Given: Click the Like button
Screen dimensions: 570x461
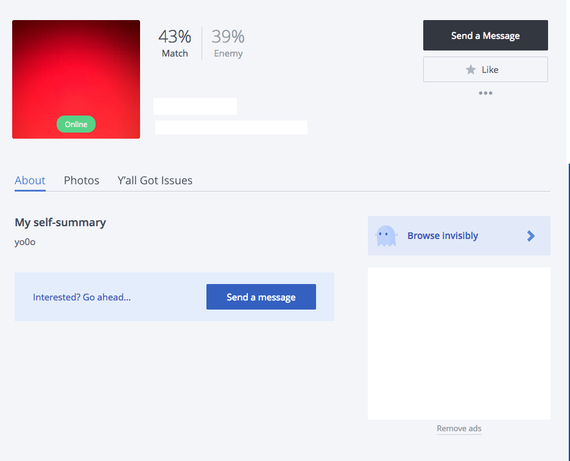Looking at the screenshot, I should coord(485,69).
